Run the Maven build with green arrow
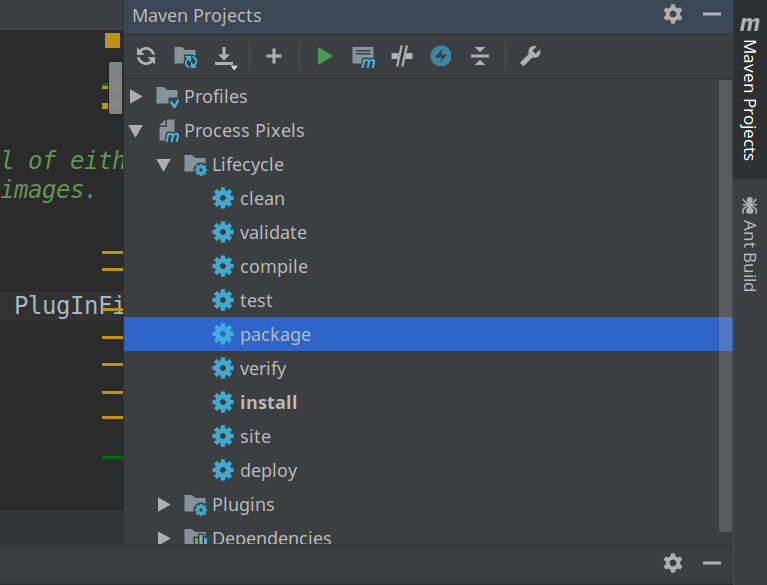 point(324,56)
